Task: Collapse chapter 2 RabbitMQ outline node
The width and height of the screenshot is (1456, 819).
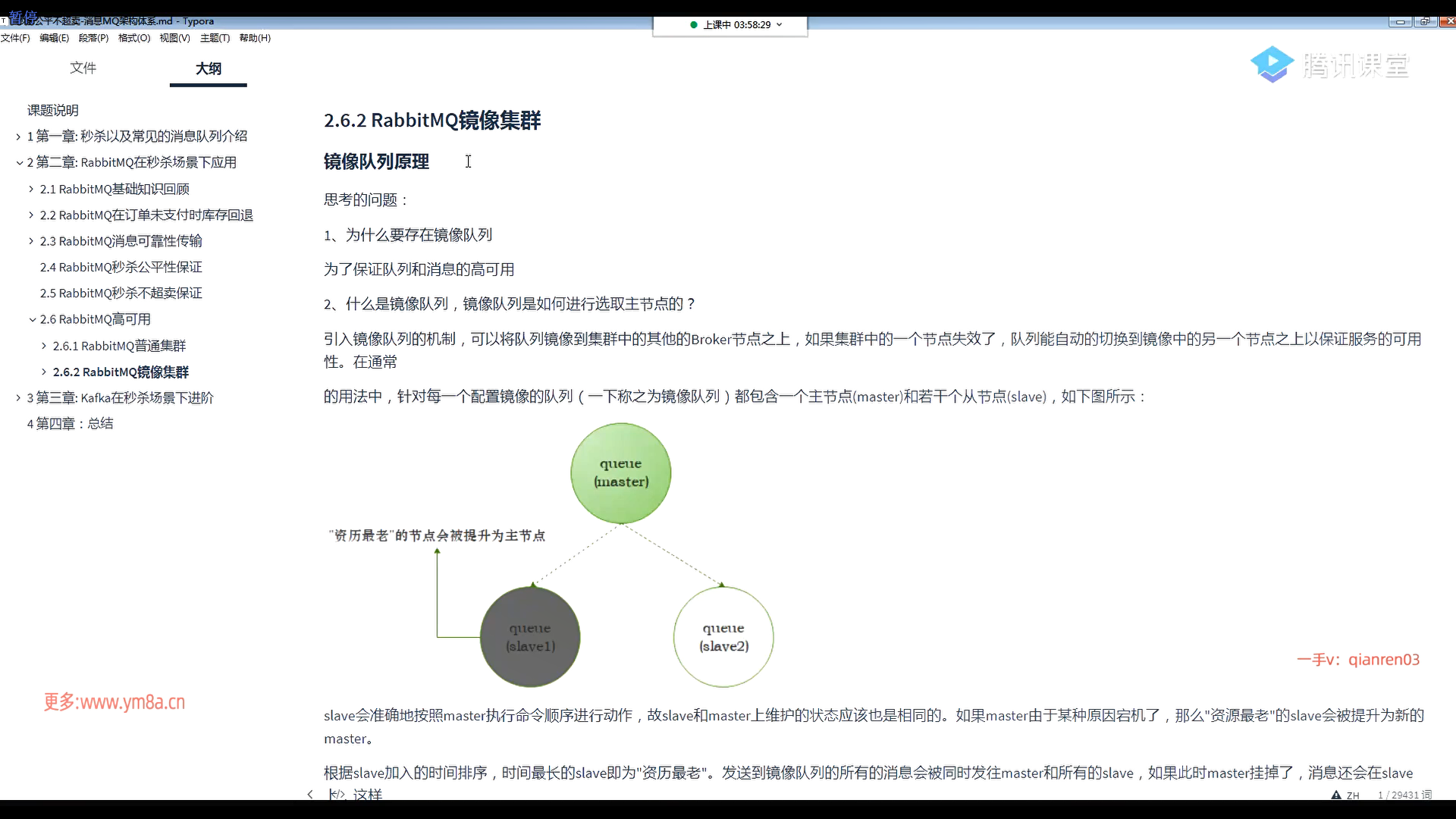Action: pyautogui.click(x=19, y=162)
